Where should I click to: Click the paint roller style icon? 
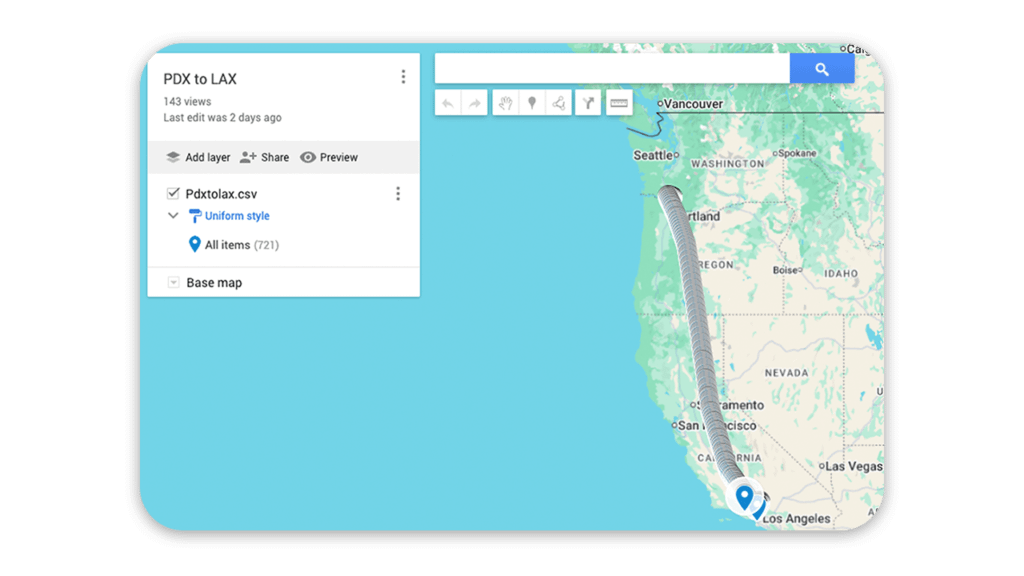coord(195,216)
